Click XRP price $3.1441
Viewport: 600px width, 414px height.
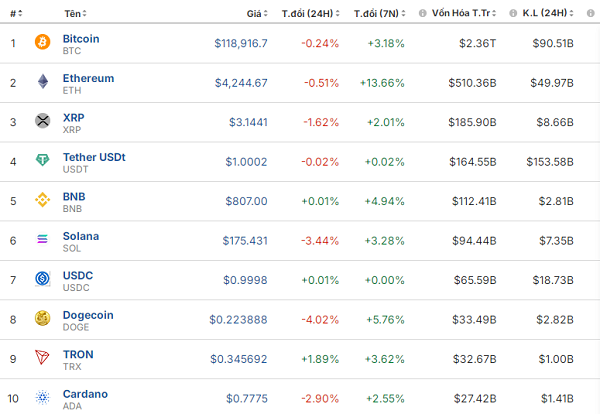point(248,122)
